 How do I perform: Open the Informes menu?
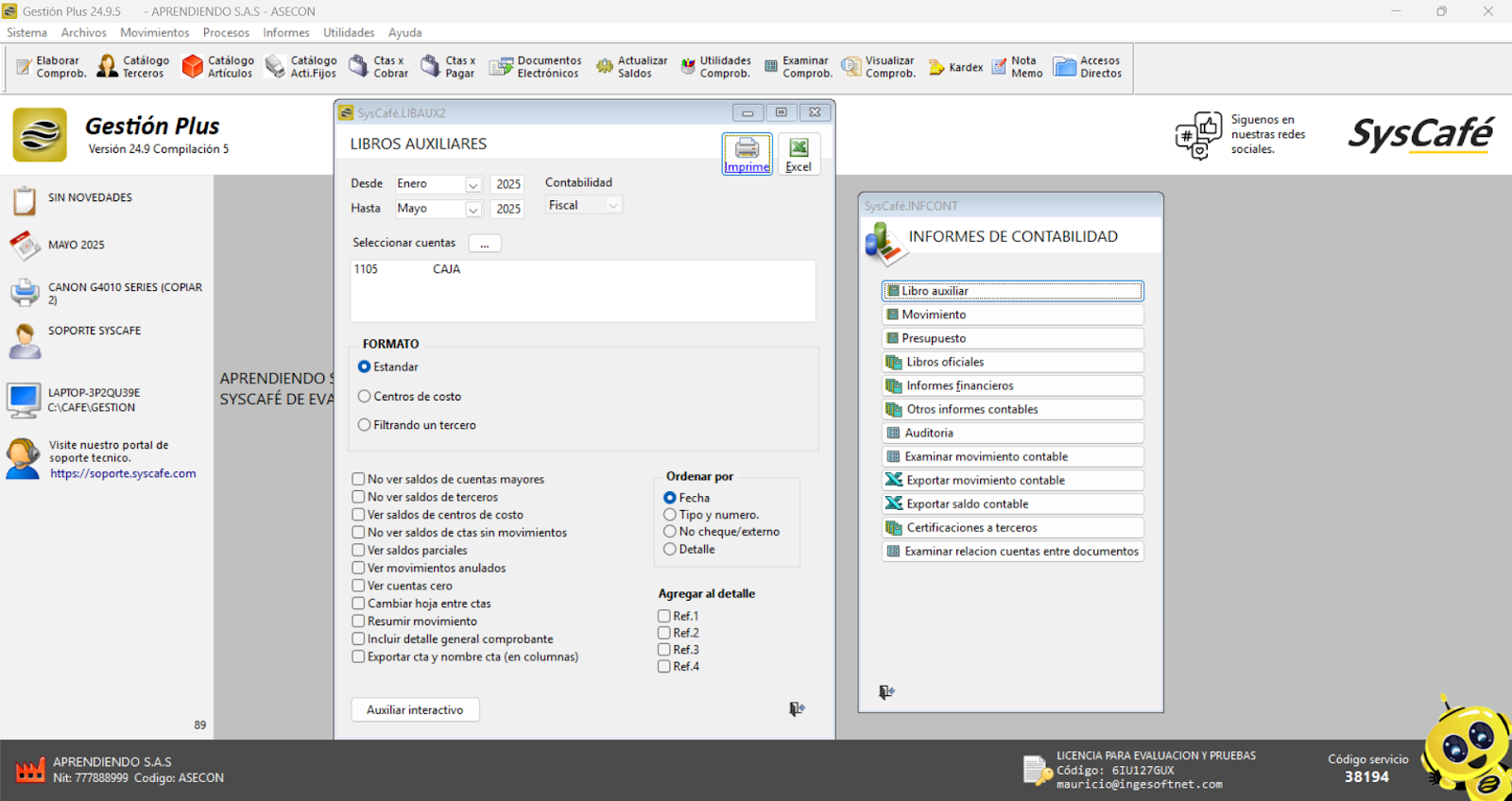(x=285, y=32)
